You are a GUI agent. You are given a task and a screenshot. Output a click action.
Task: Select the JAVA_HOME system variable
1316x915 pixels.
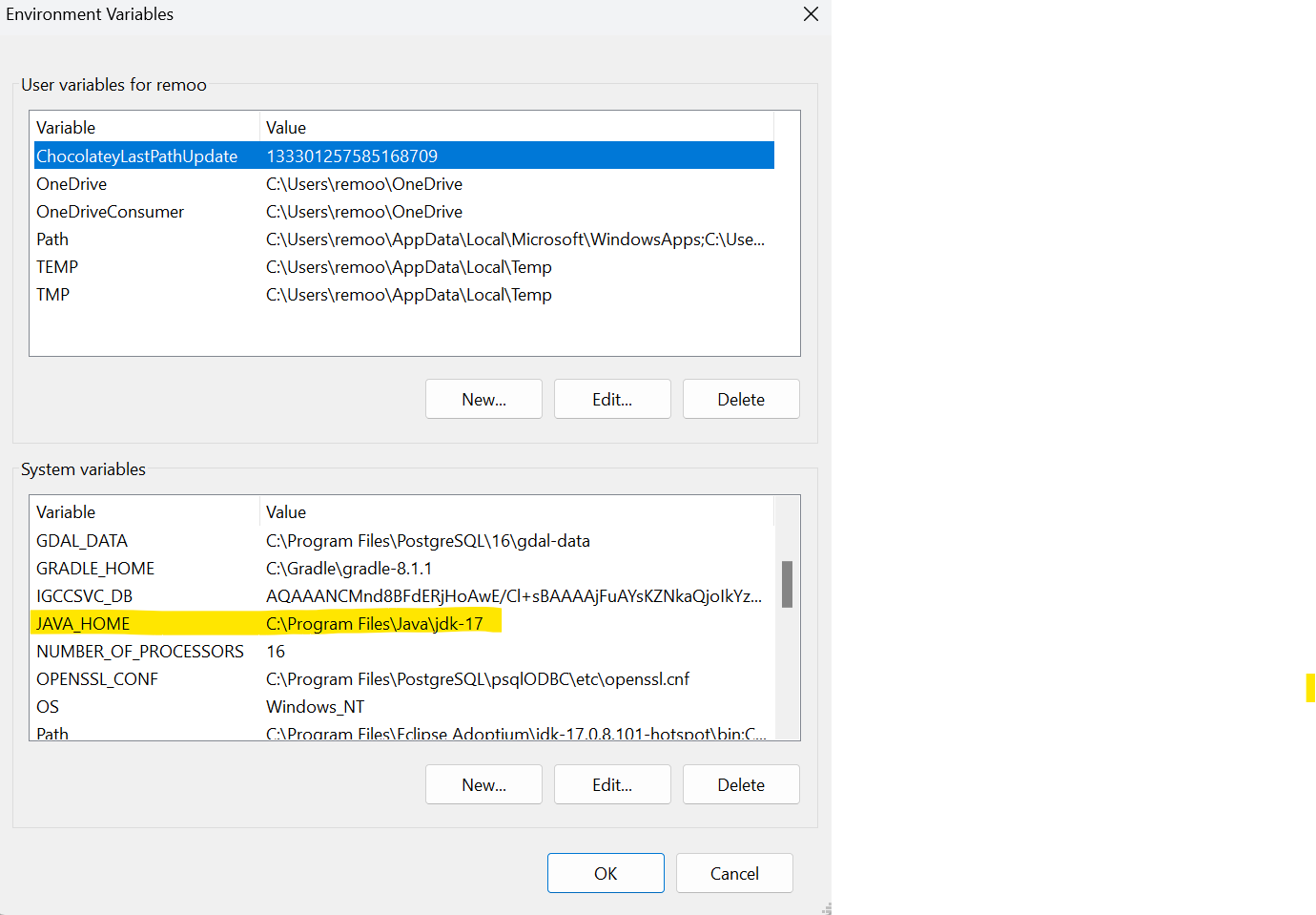click(x=403, y=623)
